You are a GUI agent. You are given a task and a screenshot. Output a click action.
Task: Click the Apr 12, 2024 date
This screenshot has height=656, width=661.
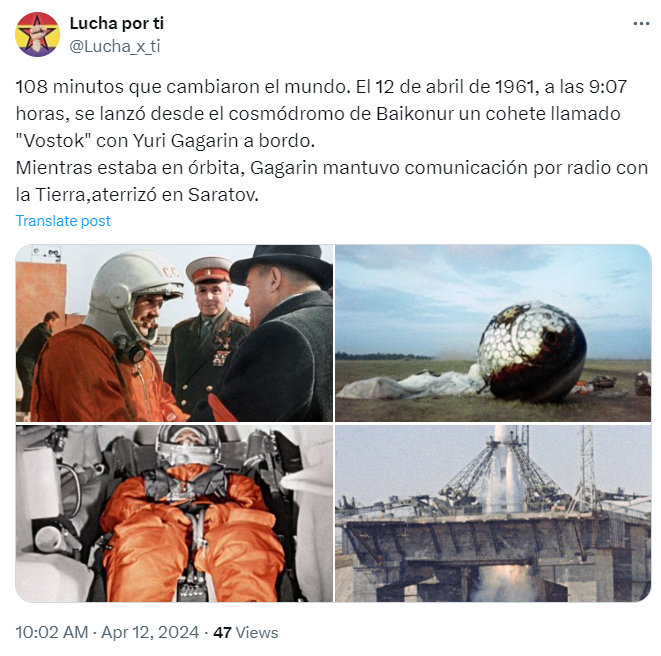pyautogui.click(x=150, y=632)
